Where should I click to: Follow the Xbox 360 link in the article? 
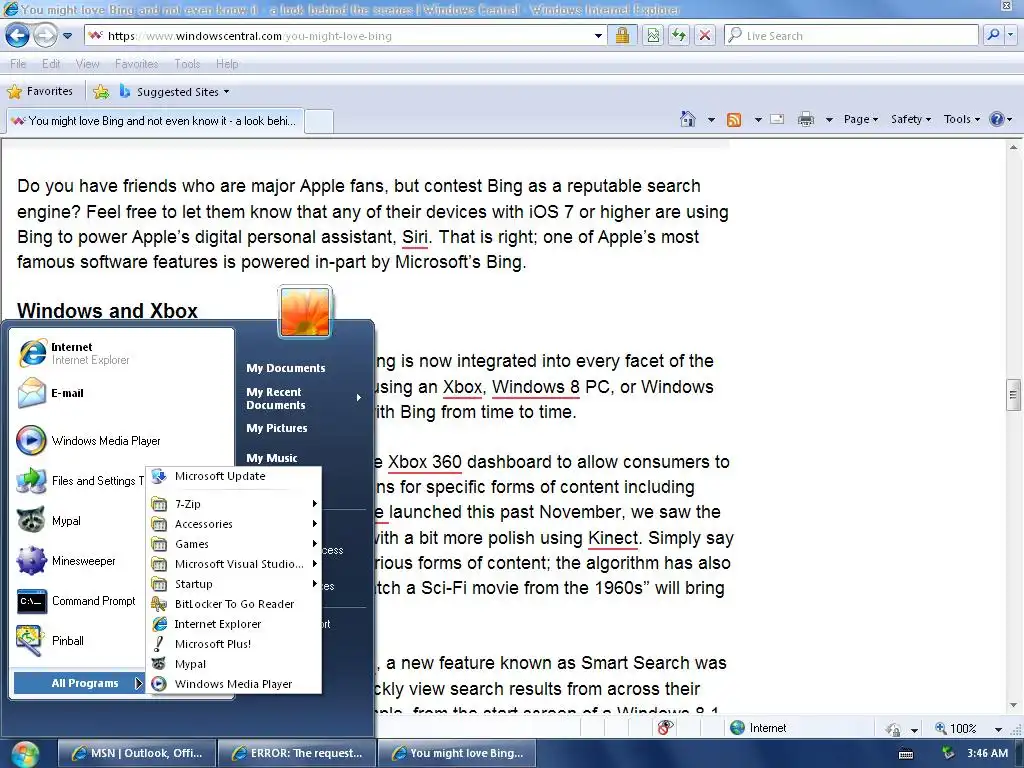point(424,462)
